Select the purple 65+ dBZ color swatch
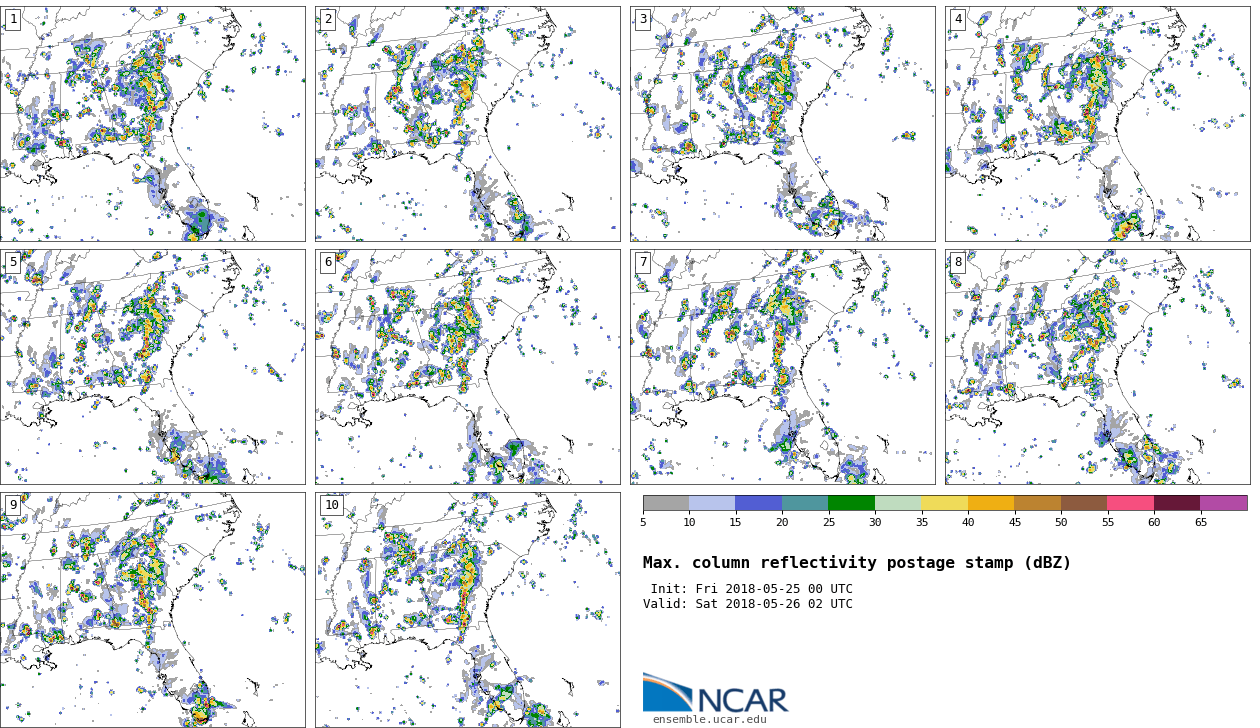Screen dimensions: 1260x728 1223,503
